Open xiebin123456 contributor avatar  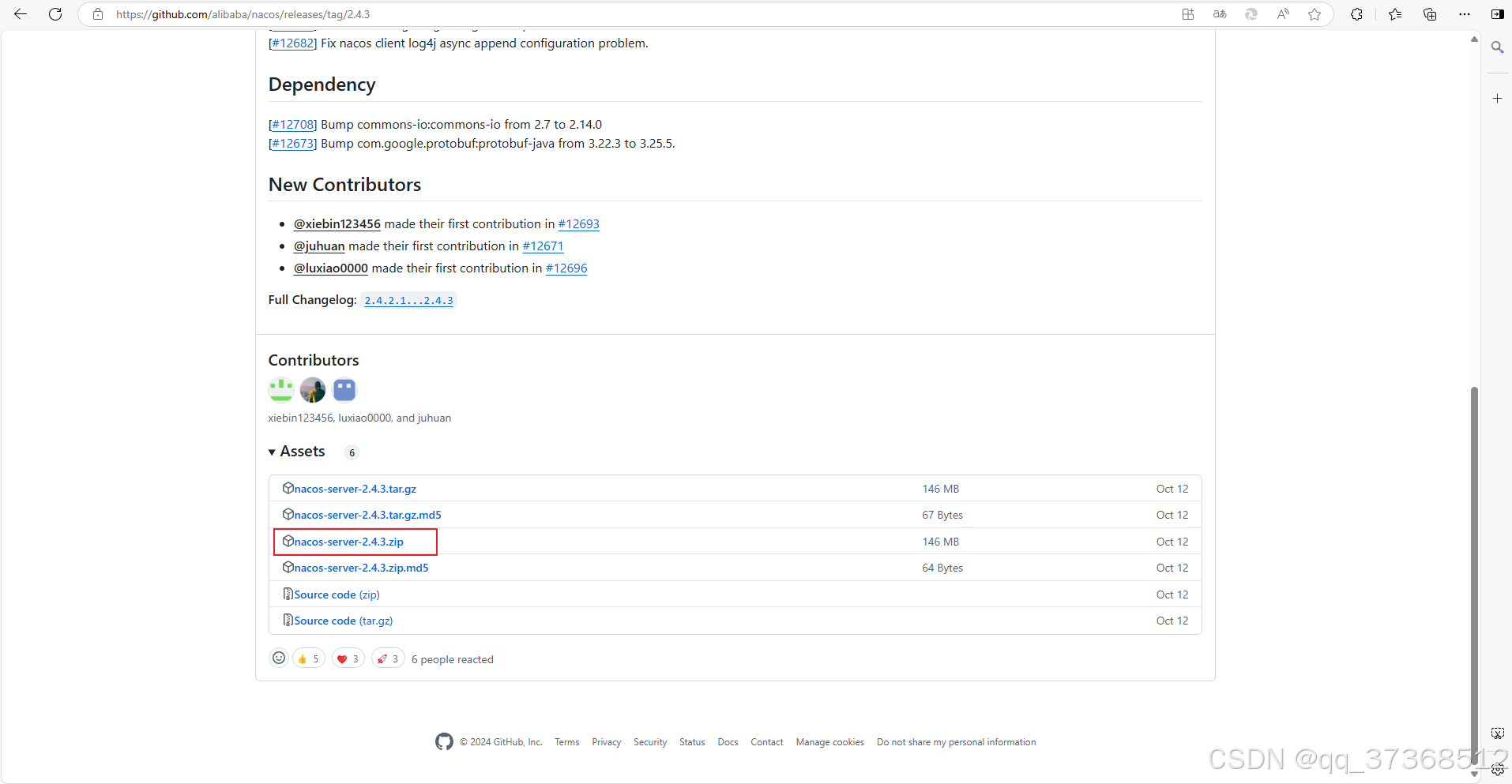(x=281, y=390)
